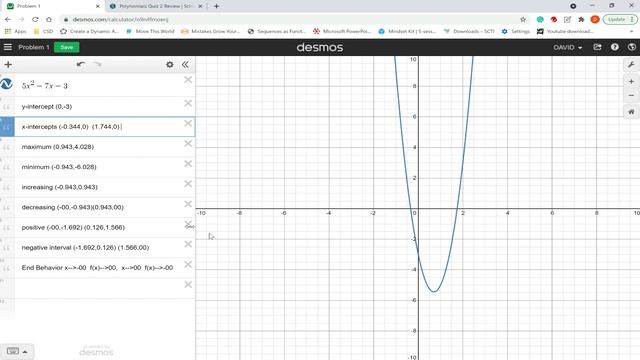Screen dimensions: 640x360
Task: Open the Settings bookmark
Action: coord(516,31)
